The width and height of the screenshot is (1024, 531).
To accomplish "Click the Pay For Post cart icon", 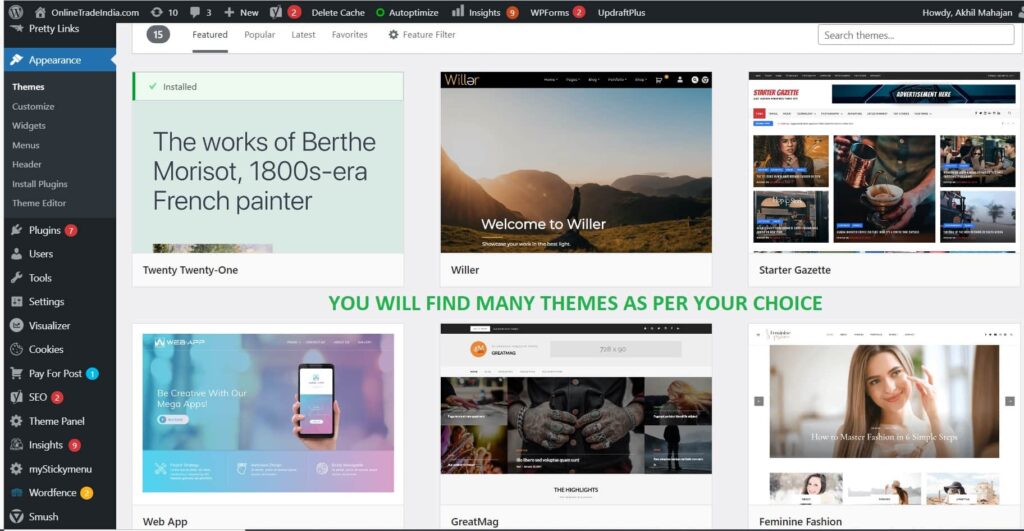I will coord(16,373).
